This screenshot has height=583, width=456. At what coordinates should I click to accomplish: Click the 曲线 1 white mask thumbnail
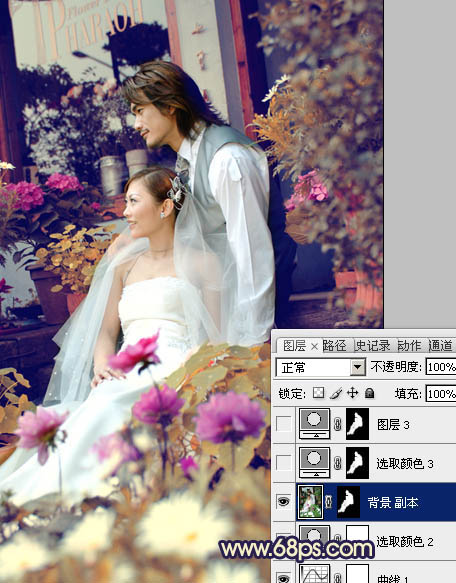pyautogui.click(x=357, y=574)
